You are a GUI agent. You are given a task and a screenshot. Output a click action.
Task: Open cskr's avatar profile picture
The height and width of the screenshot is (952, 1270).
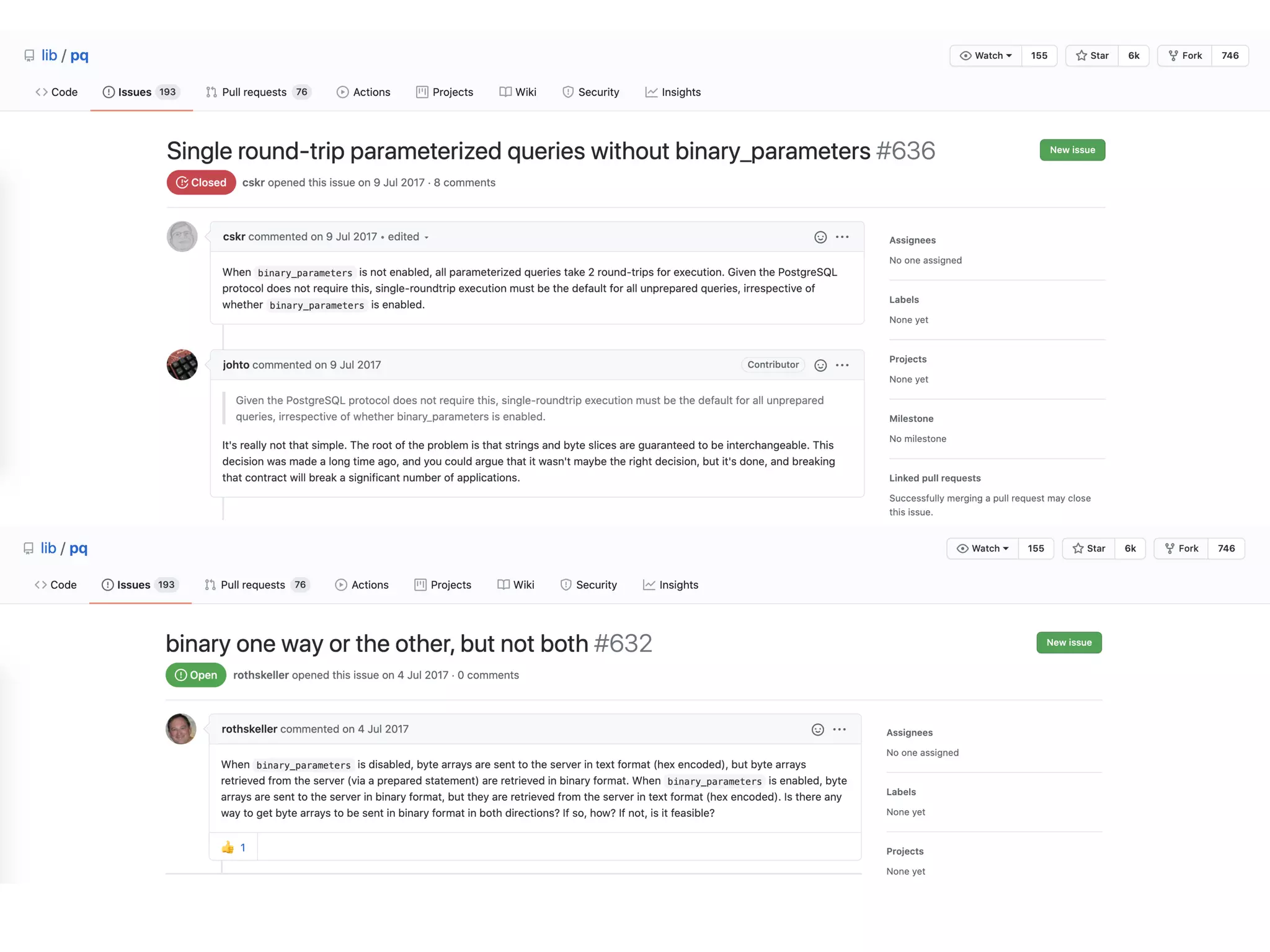(x=182, y=237)
